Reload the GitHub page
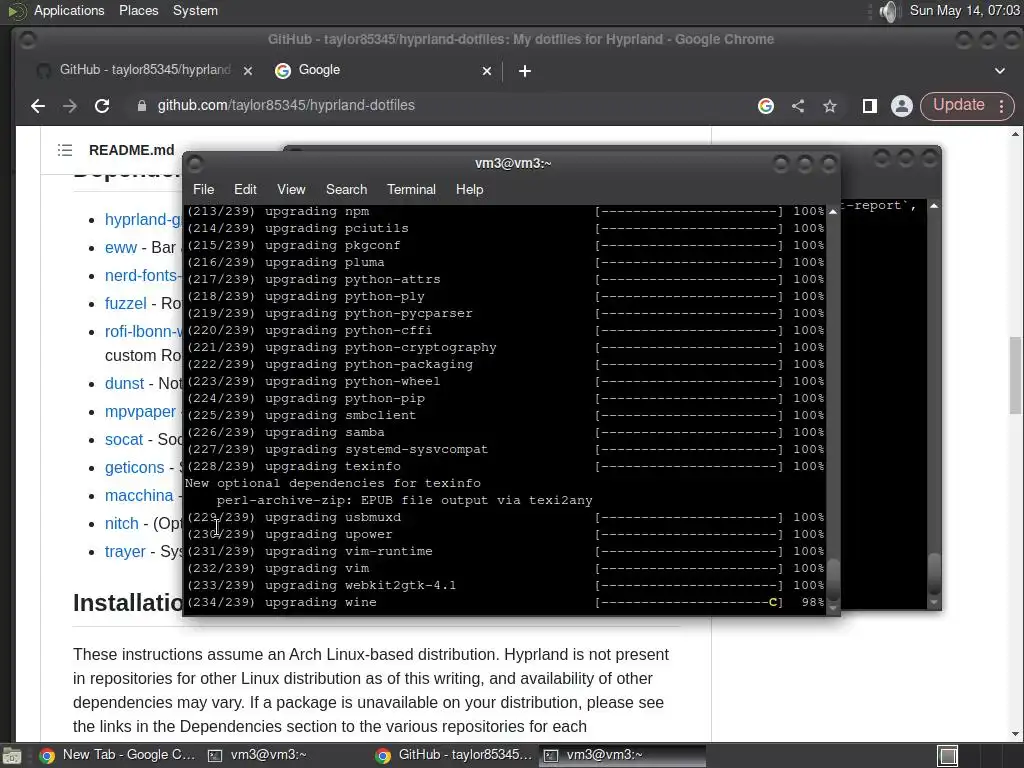1024x768 pixels. (102, 106)
